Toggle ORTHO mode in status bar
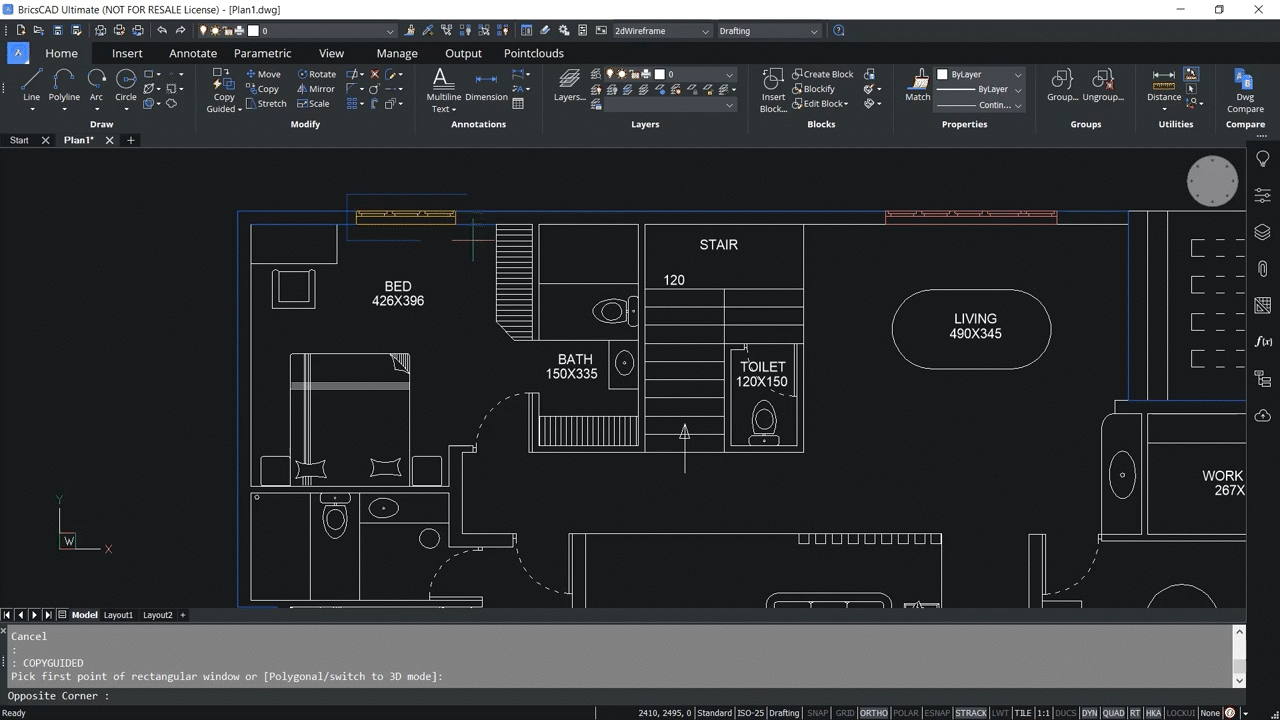Screen dimensions: 1280x720 tap(873, 713)
